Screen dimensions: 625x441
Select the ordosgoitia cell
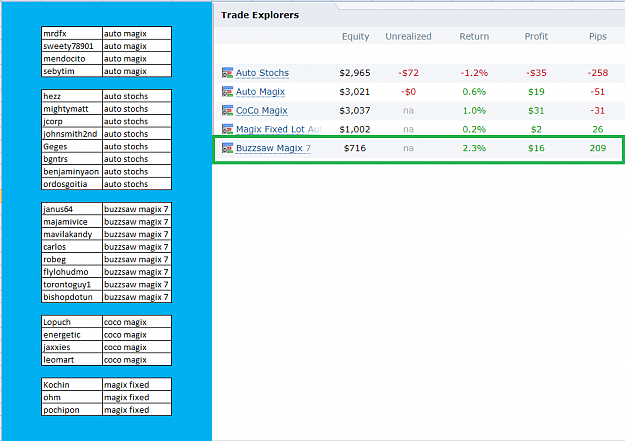point(72,184)
